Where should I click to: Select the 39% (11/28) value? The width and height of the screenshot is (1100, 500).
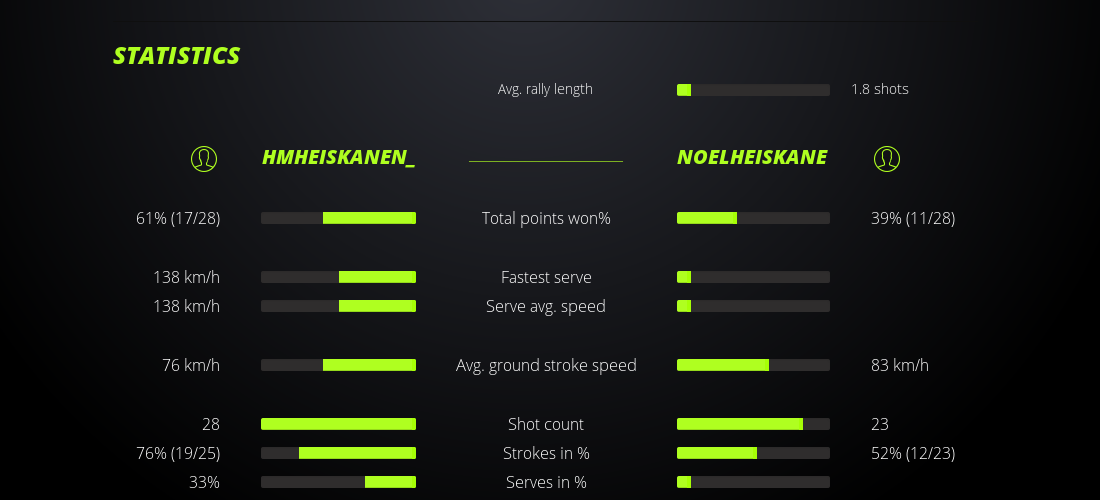coord(913,218)
